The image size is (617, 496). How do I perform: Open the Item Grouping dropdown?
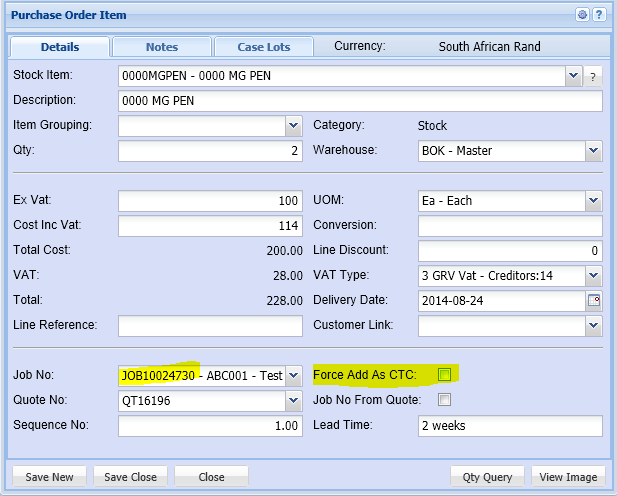click(x=293, y=126)
